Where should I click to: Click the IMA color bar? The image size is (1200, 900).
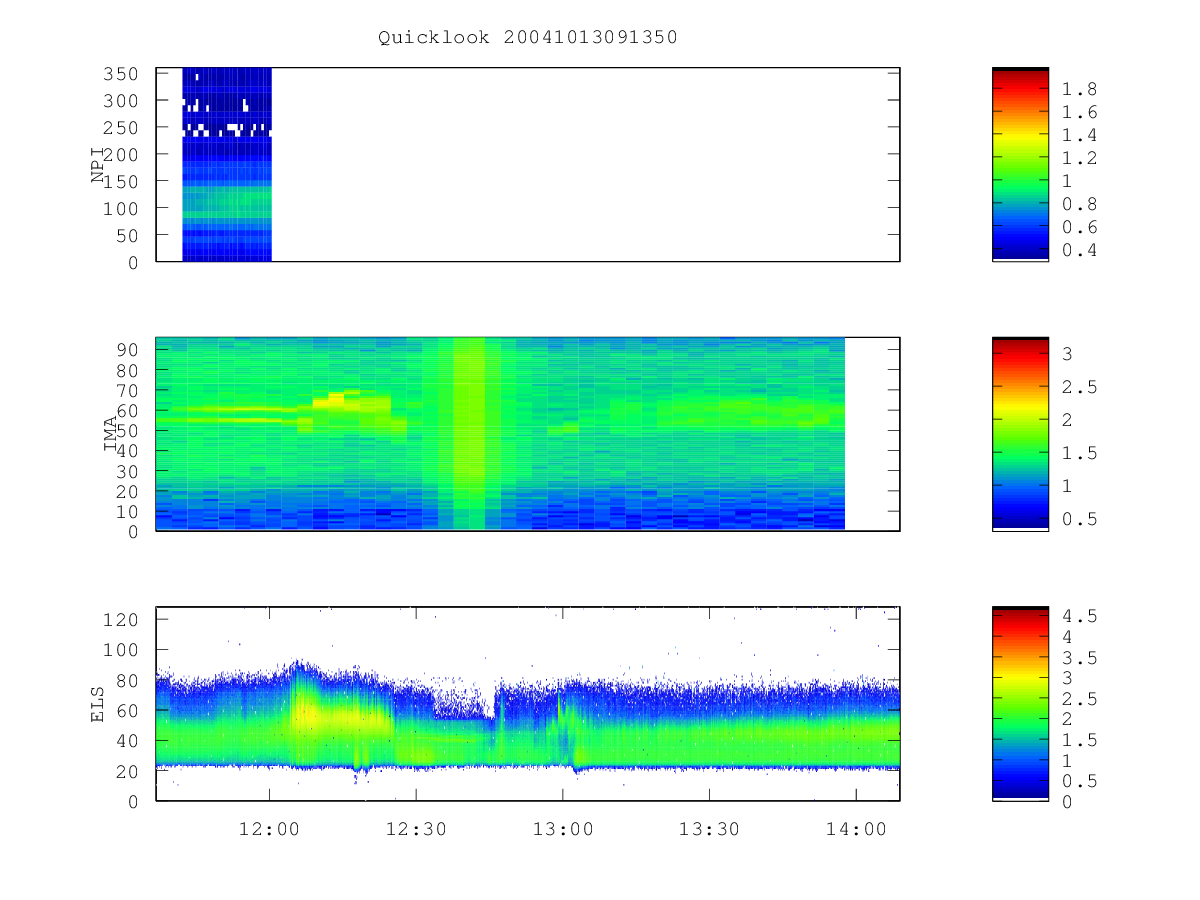(x=1020, y=434)
